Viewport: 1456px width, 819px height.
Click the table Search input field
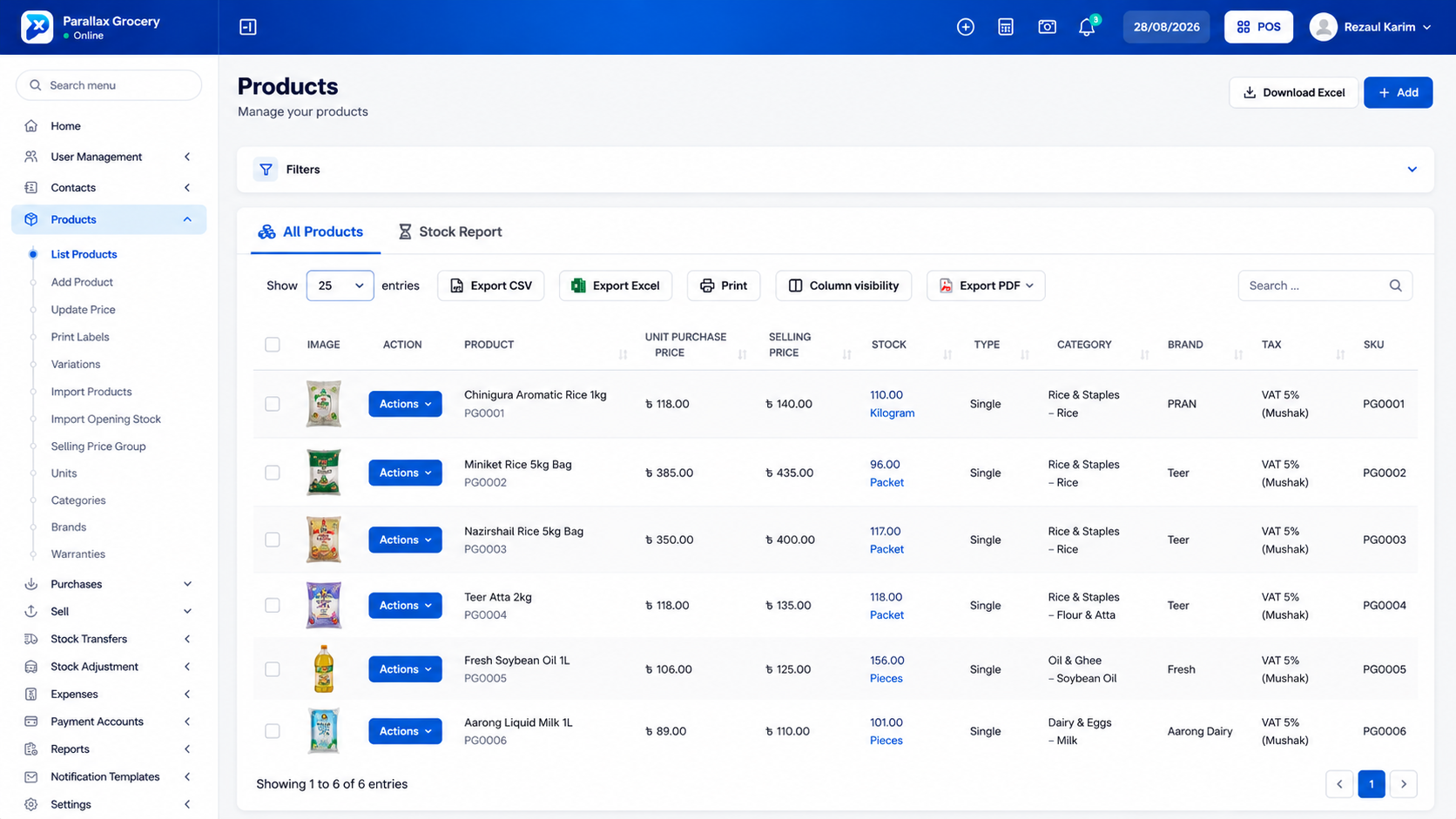1325,285
